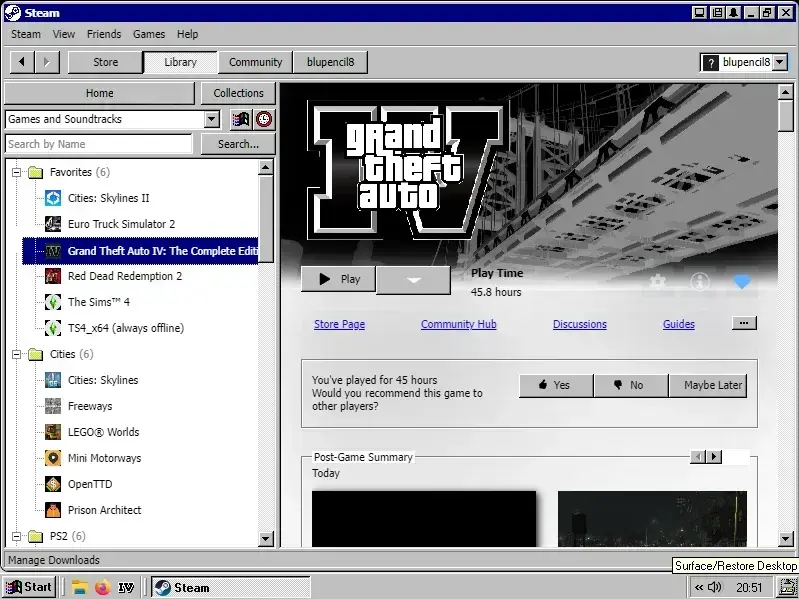Open the Help menu

188,34
